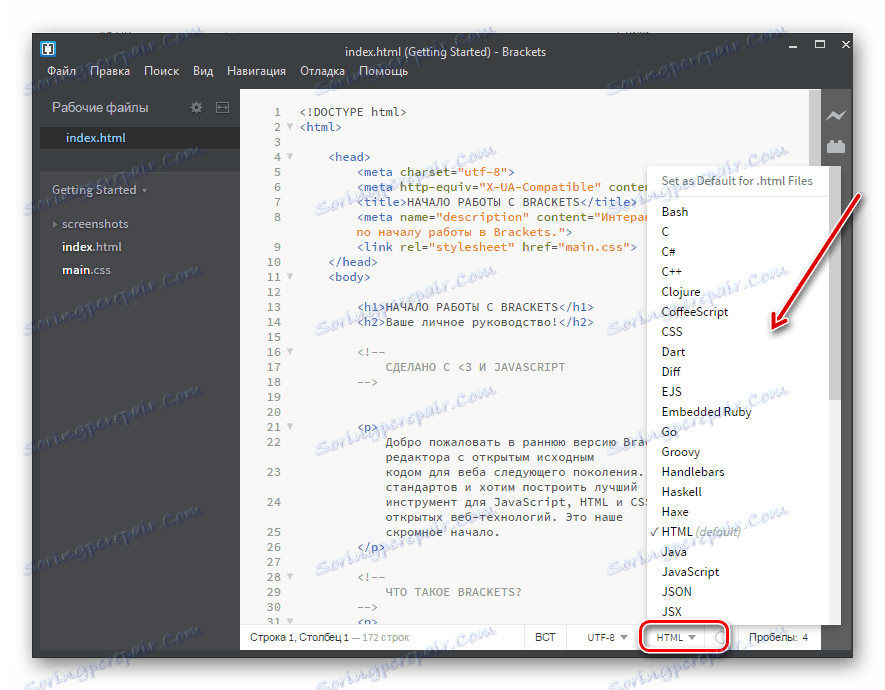Open the Extension Manager brick icon

coord(836,147)
